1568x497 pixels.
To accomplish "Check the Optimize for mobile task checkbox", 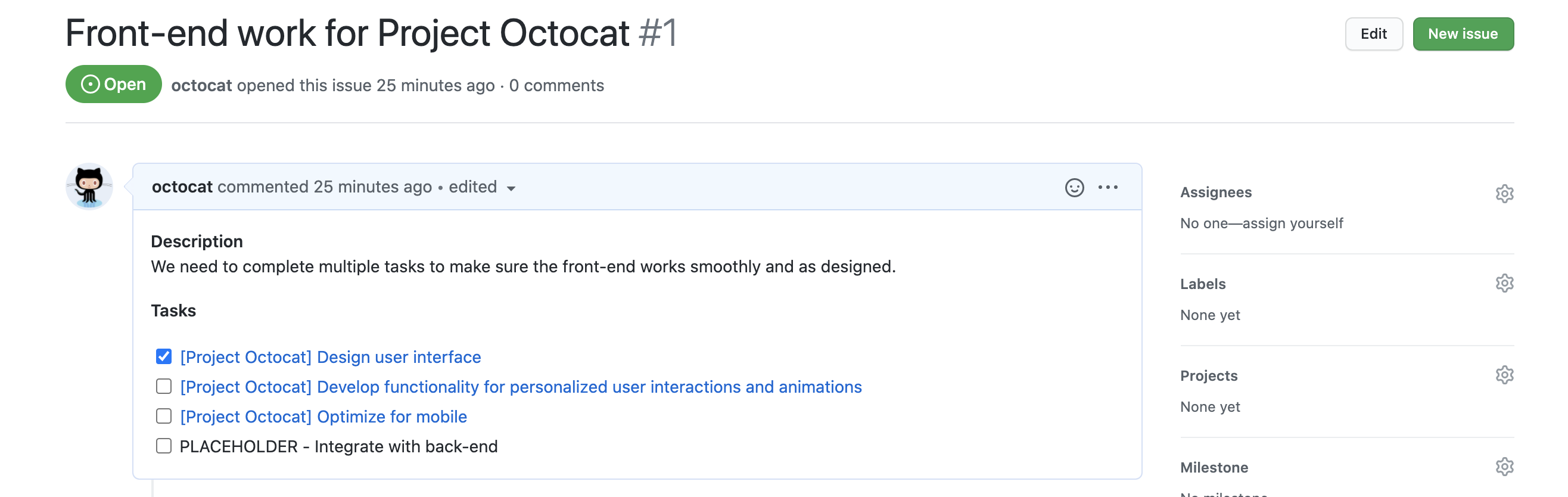I will point(164,416).
